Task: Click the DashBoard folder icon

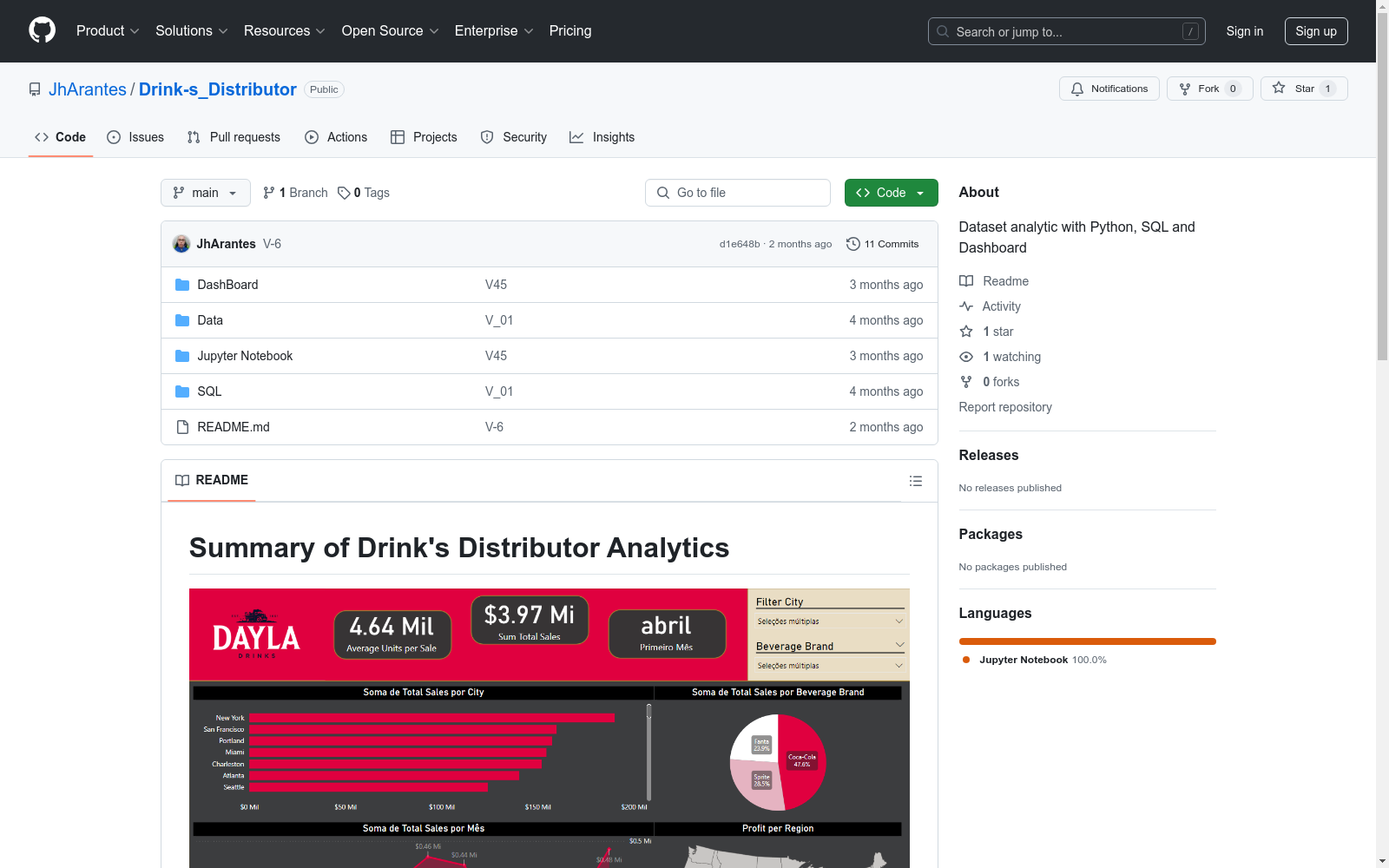Action: pyautogui.click(x=182, y=285)
